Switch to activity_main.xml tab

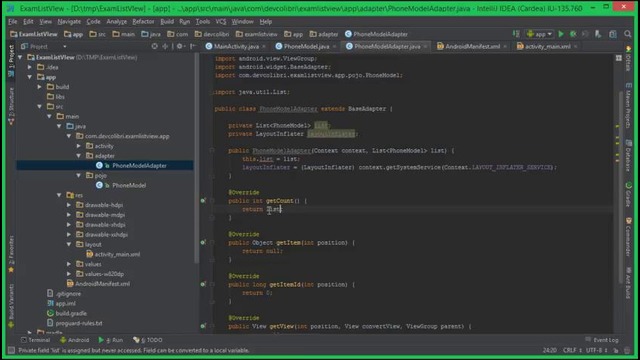pos(547,47)
